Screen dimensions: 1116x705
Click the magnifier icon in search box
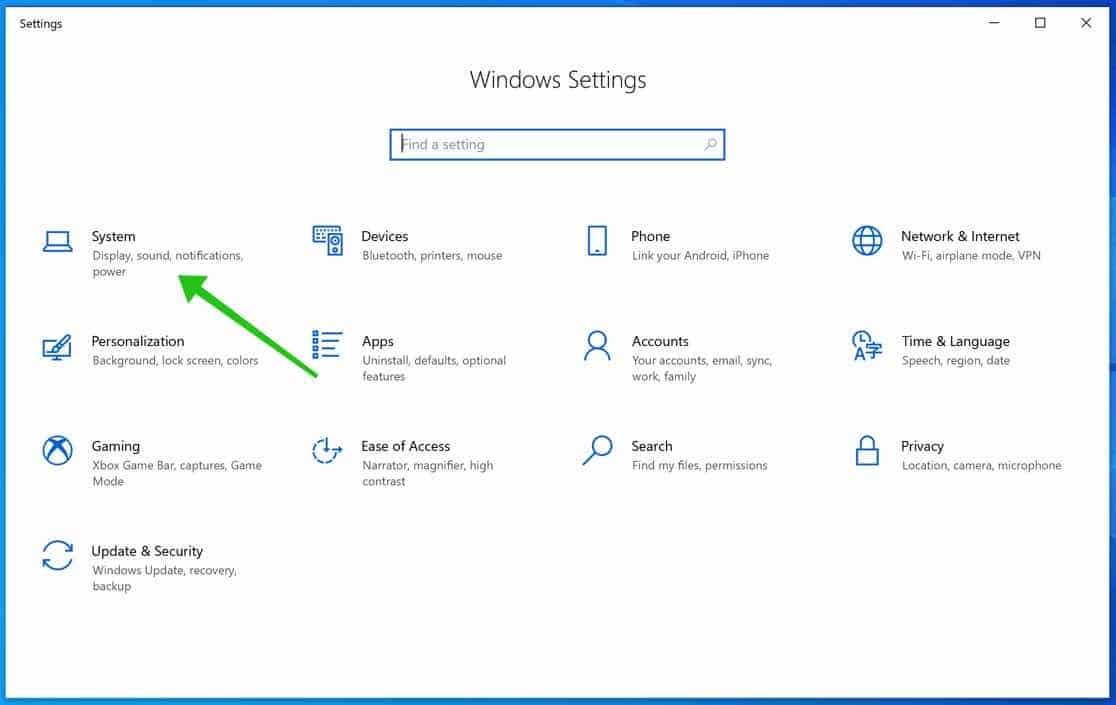click(x=710, y=144)
